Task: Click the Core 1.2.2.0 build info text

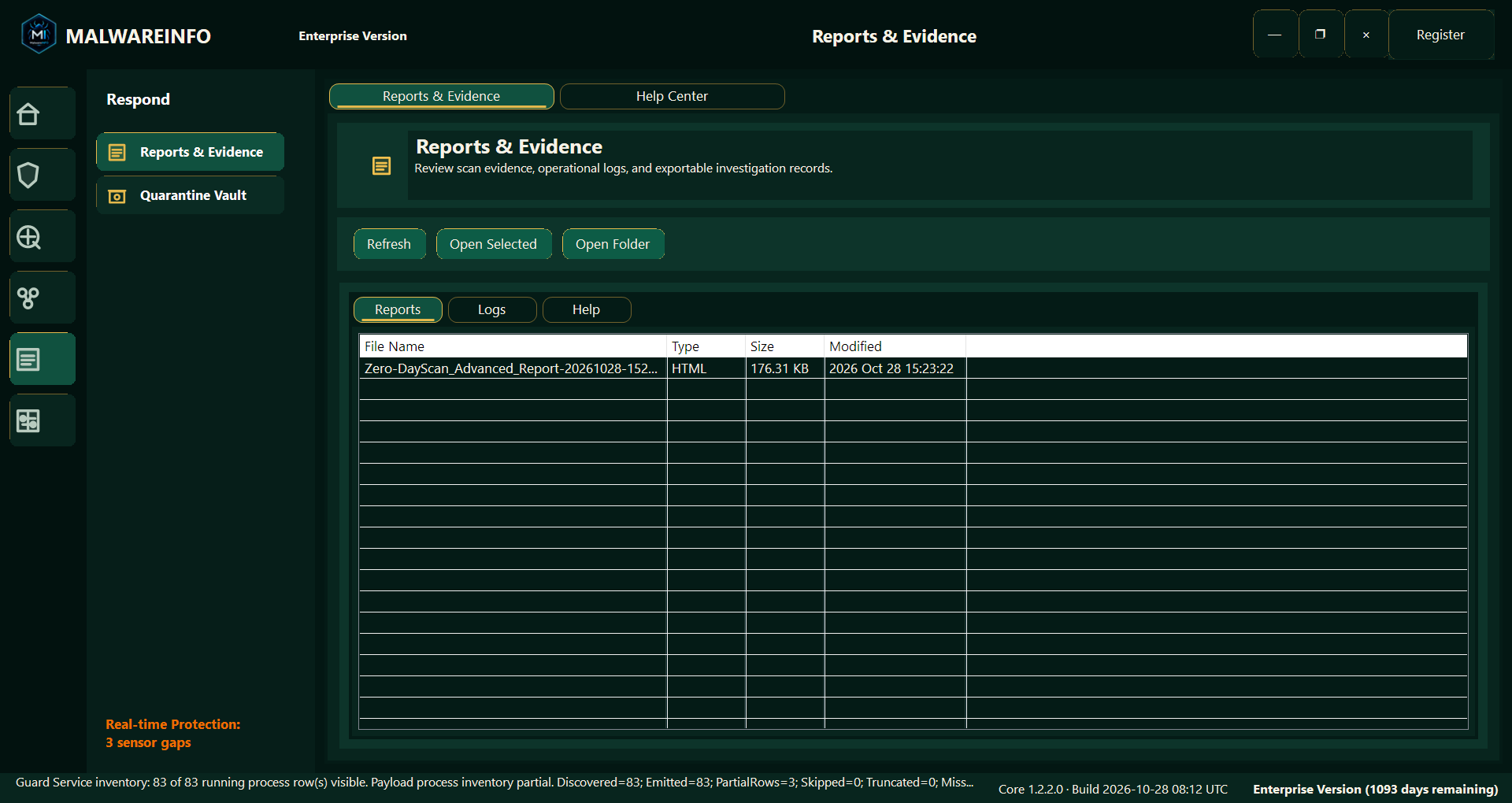Action: 1113,789
